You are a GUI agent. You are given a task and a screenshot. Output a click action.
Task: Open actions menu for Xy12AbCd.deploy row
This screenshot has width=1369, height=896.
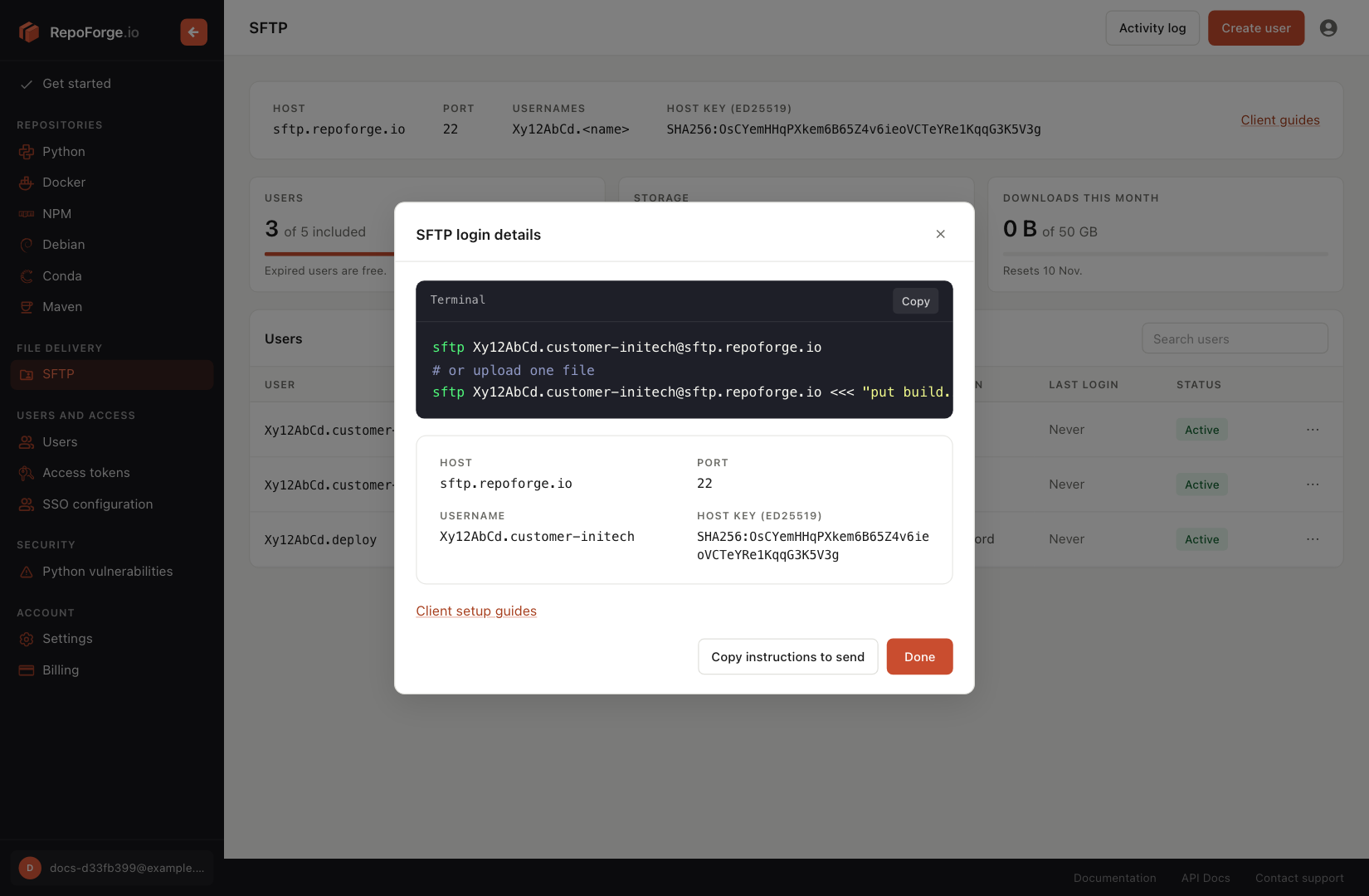pyautogui.click(x=1313, y=539)
